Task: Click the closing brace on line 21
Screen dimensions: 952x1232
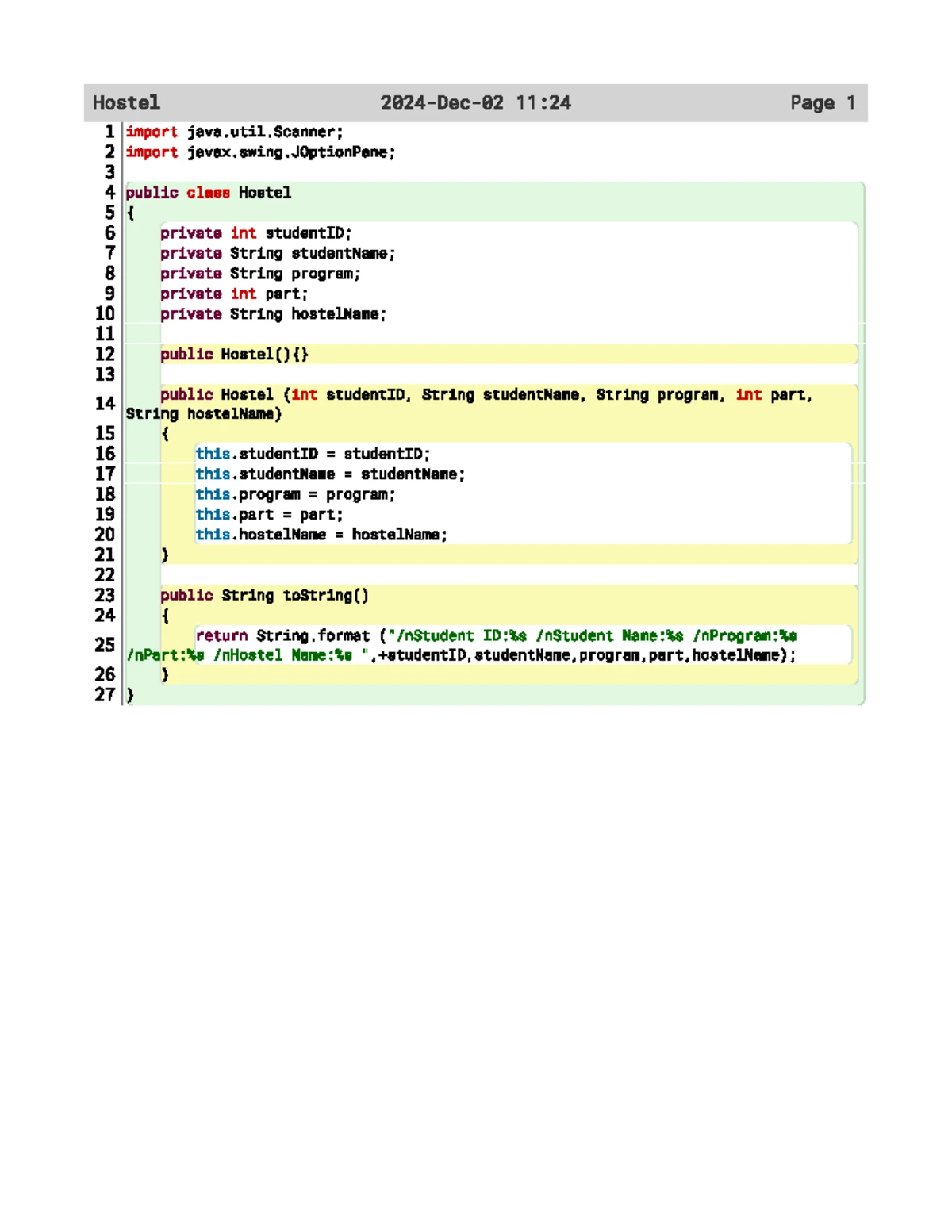Action: pyautogui.click(x=165, y=555)
